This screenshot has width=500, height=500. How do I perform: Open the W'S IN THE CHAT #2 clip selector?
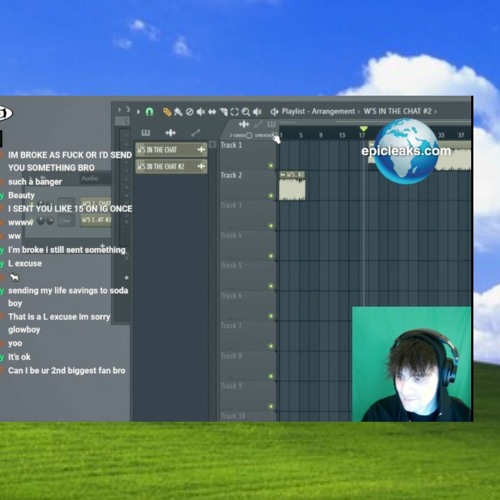pyautogui.click(x=397, y=111)
